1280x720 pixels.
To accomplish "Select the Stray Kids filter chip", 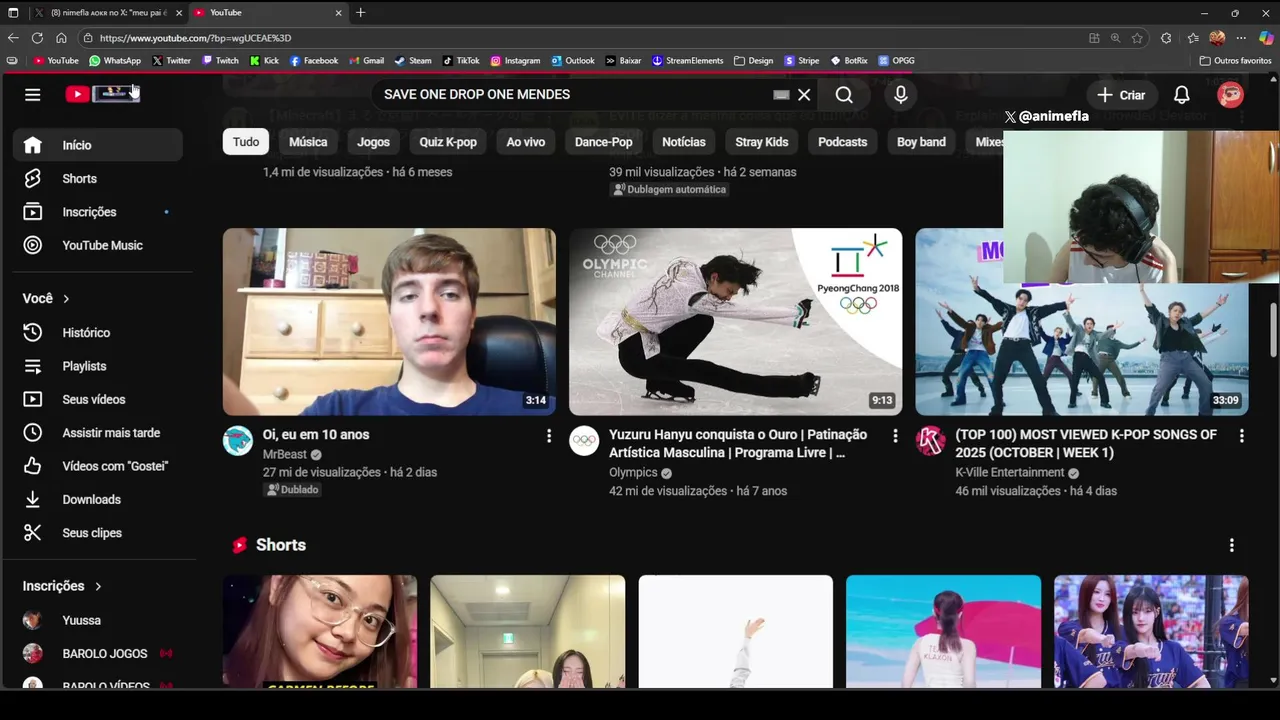I will (762, 142).
